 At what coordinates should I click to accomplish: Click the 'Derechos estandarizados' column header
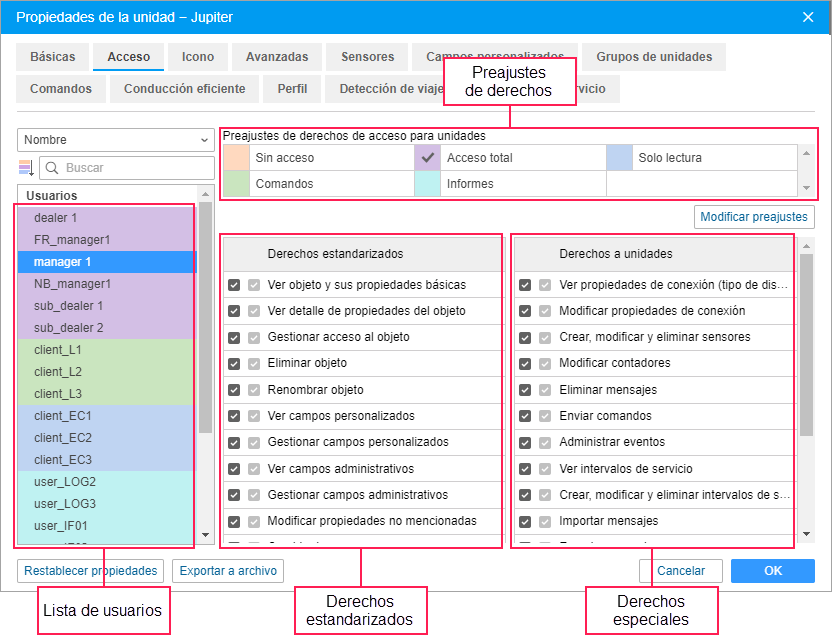(362, 254)
